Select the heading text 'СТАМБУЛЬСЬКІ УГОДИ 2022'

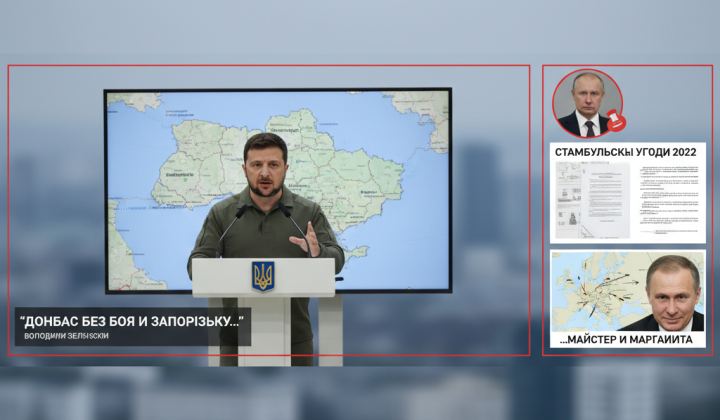625,152
